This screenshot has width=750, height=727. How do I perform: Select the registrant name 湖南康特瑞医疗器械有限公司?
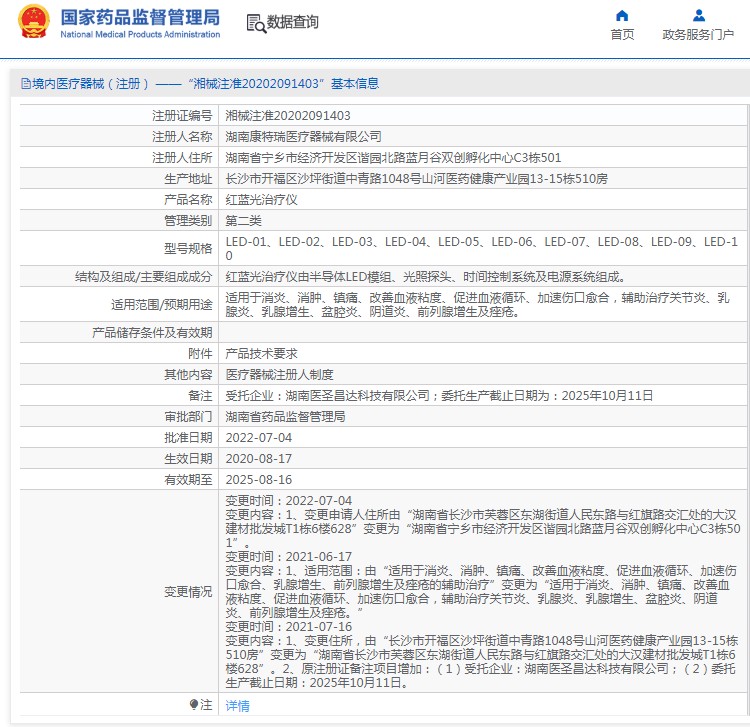click(x=303, y=136)
